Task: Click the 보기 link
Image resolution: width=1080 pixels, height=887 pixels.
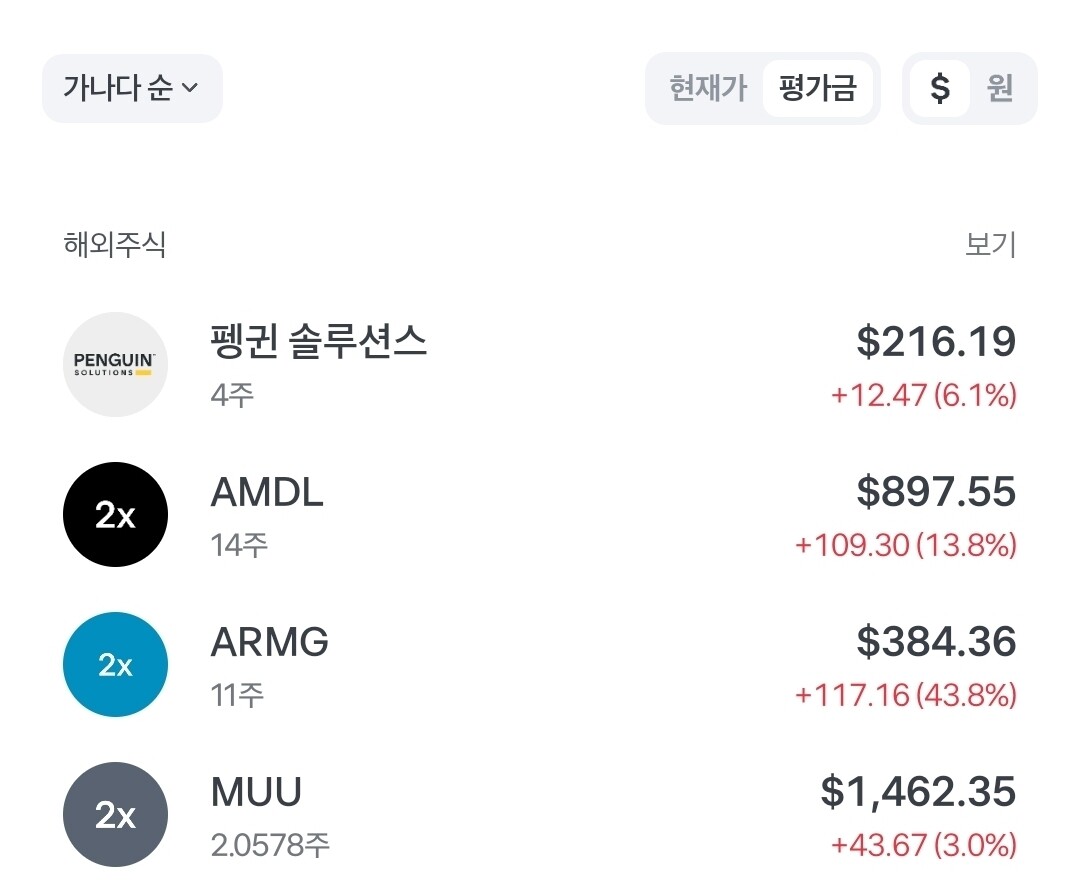Action: tap(990, 244)
